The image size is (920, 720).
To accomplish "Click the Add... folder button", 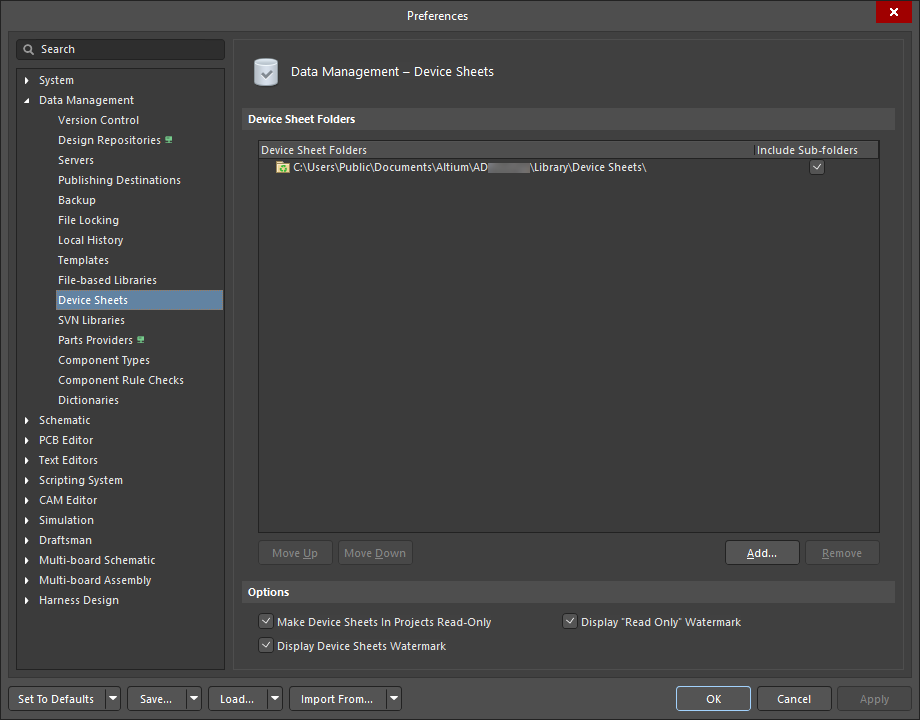I will [x=762, y=553].
